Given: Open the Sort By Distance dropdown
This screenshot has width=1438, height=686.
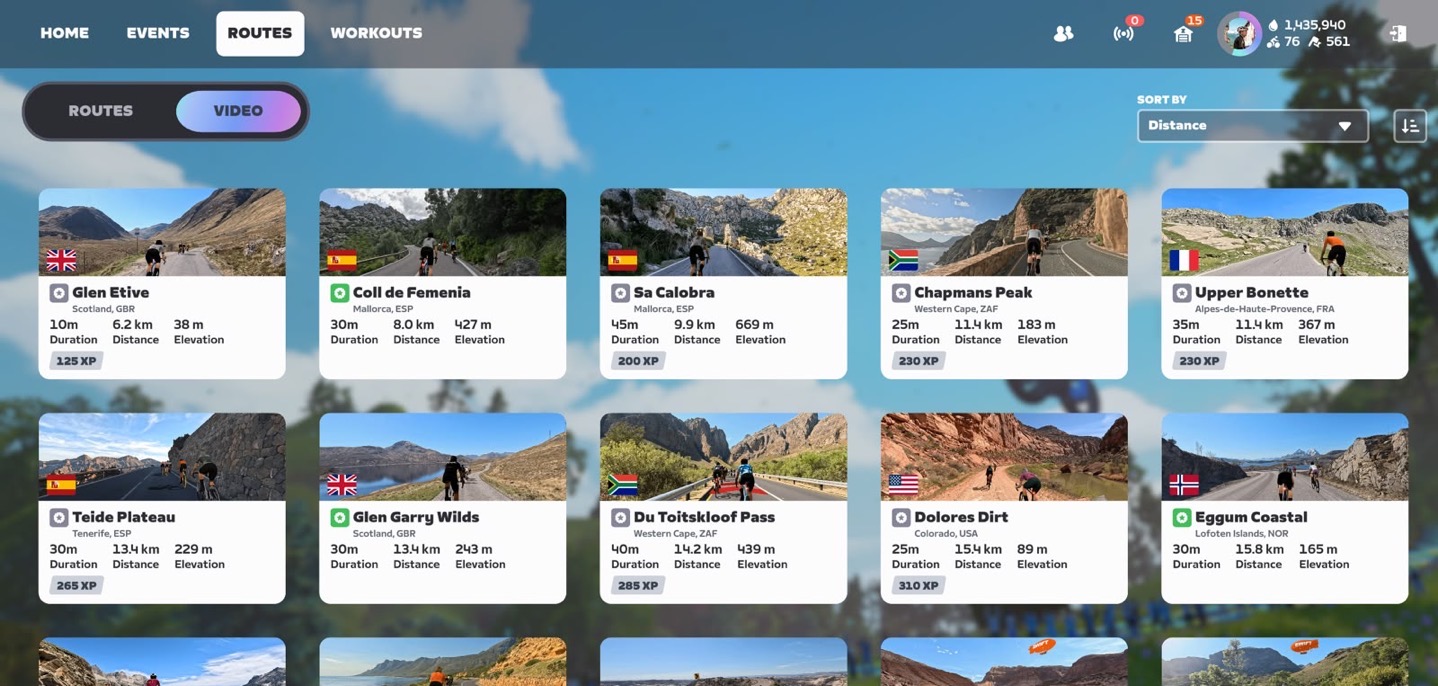Looking at the screenshot, I should (1252, 126).
